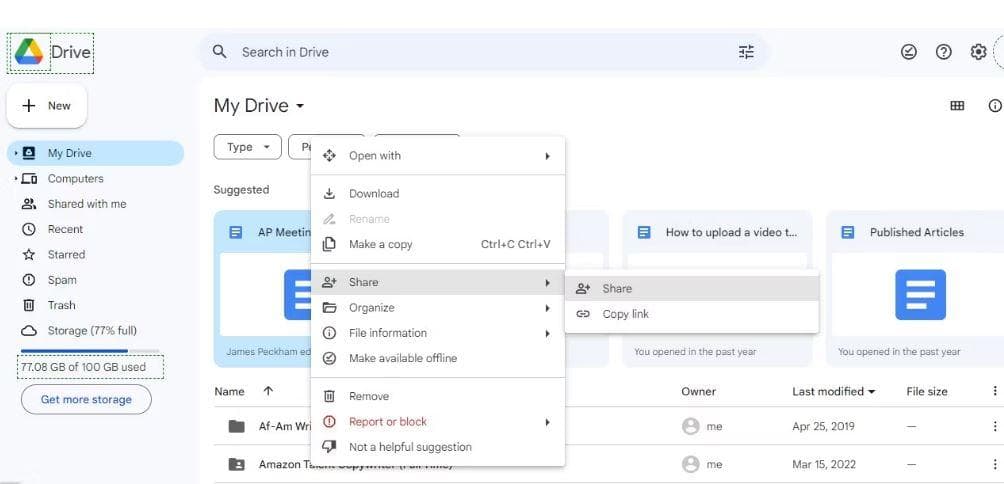Click Get more storage button

[x=86, y=399]
